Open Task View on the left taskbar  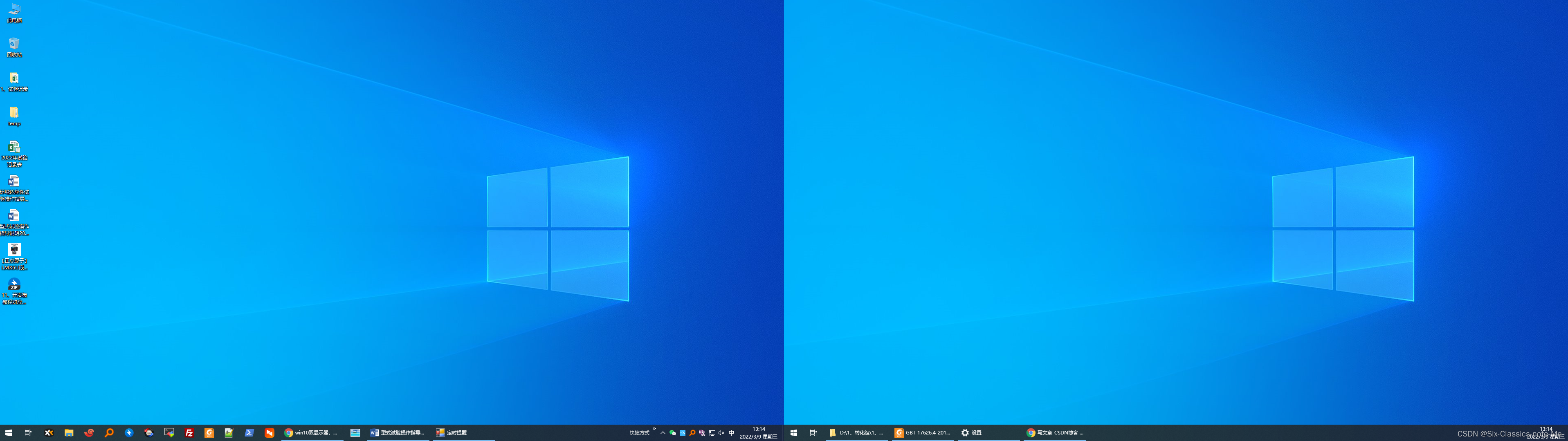(x=28, y=432)
